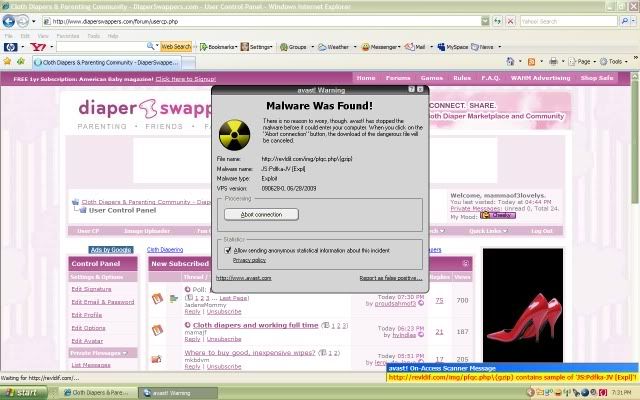
Task: Open the http://www.avast.com link
Action: 244,278
